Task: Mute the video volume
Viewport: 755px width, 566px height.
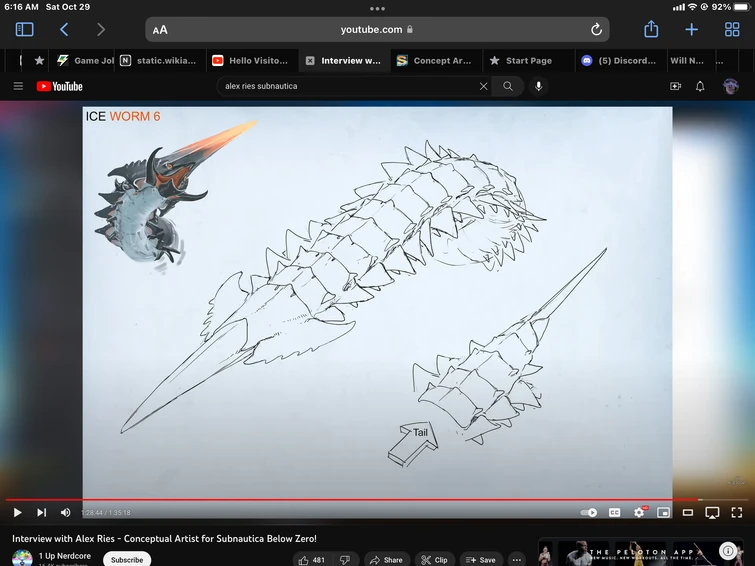Action: (65, 513)
